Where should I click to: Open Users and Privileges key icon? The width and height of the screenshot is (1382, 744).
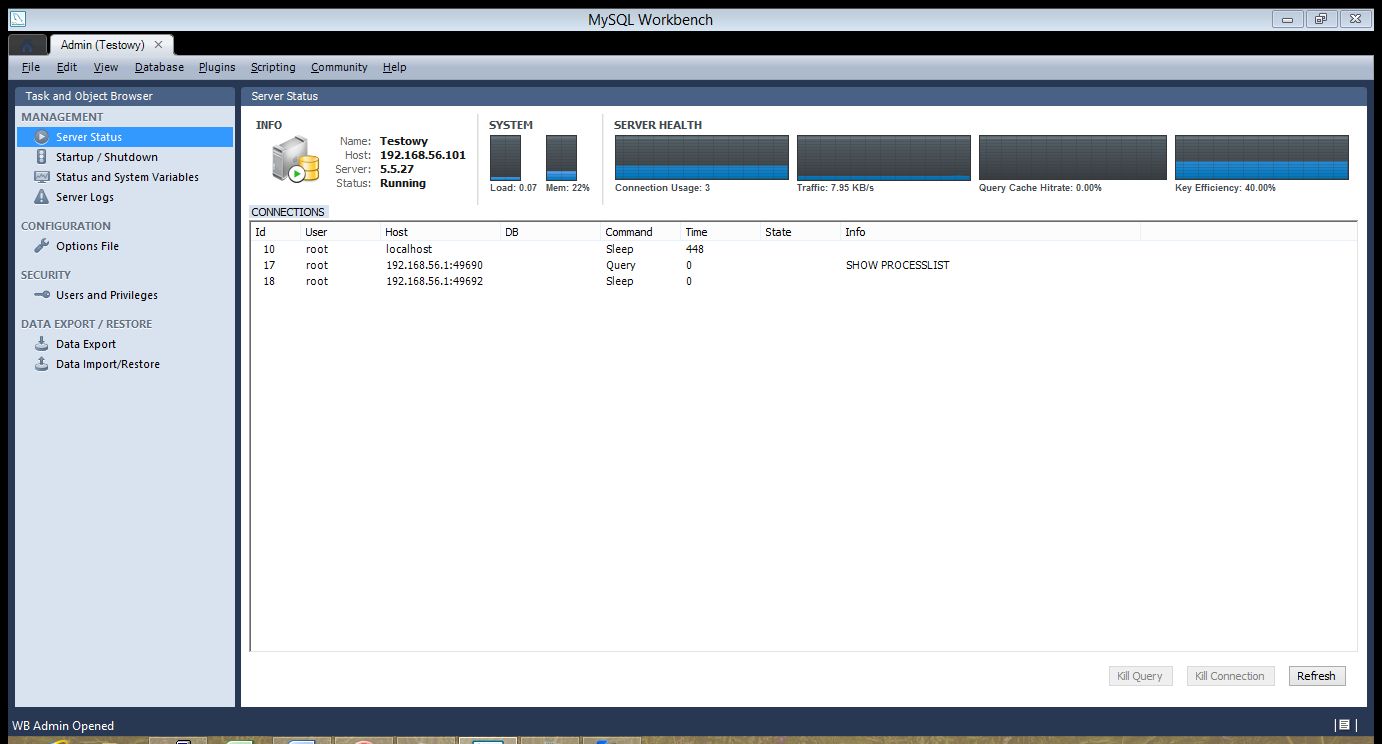pyautogui.click(x=41, y=295)
